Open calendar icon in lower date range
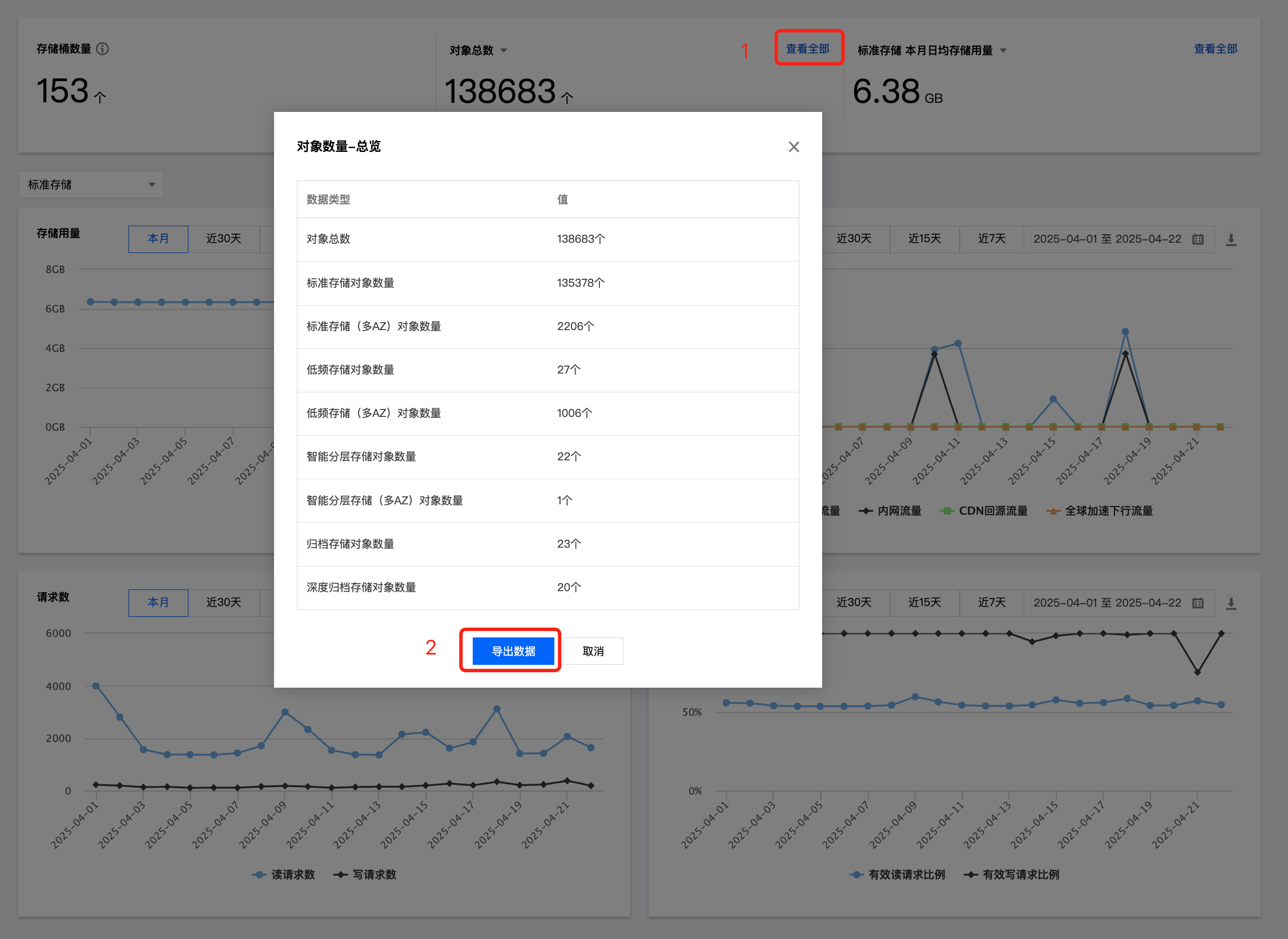1288x939 pixels. click(1198, 603)
